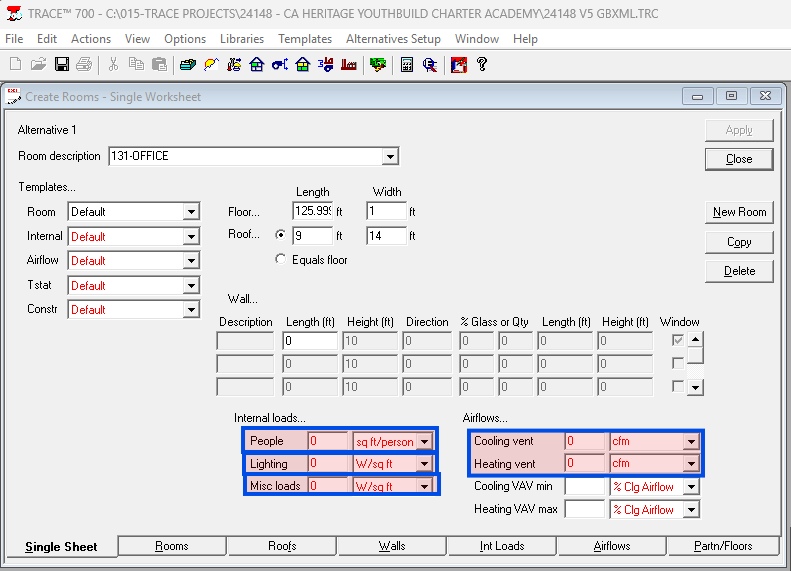This screenshot has height=571, width=791.
Task: Click the Floor Length input field
Action: tap(312, 212)
